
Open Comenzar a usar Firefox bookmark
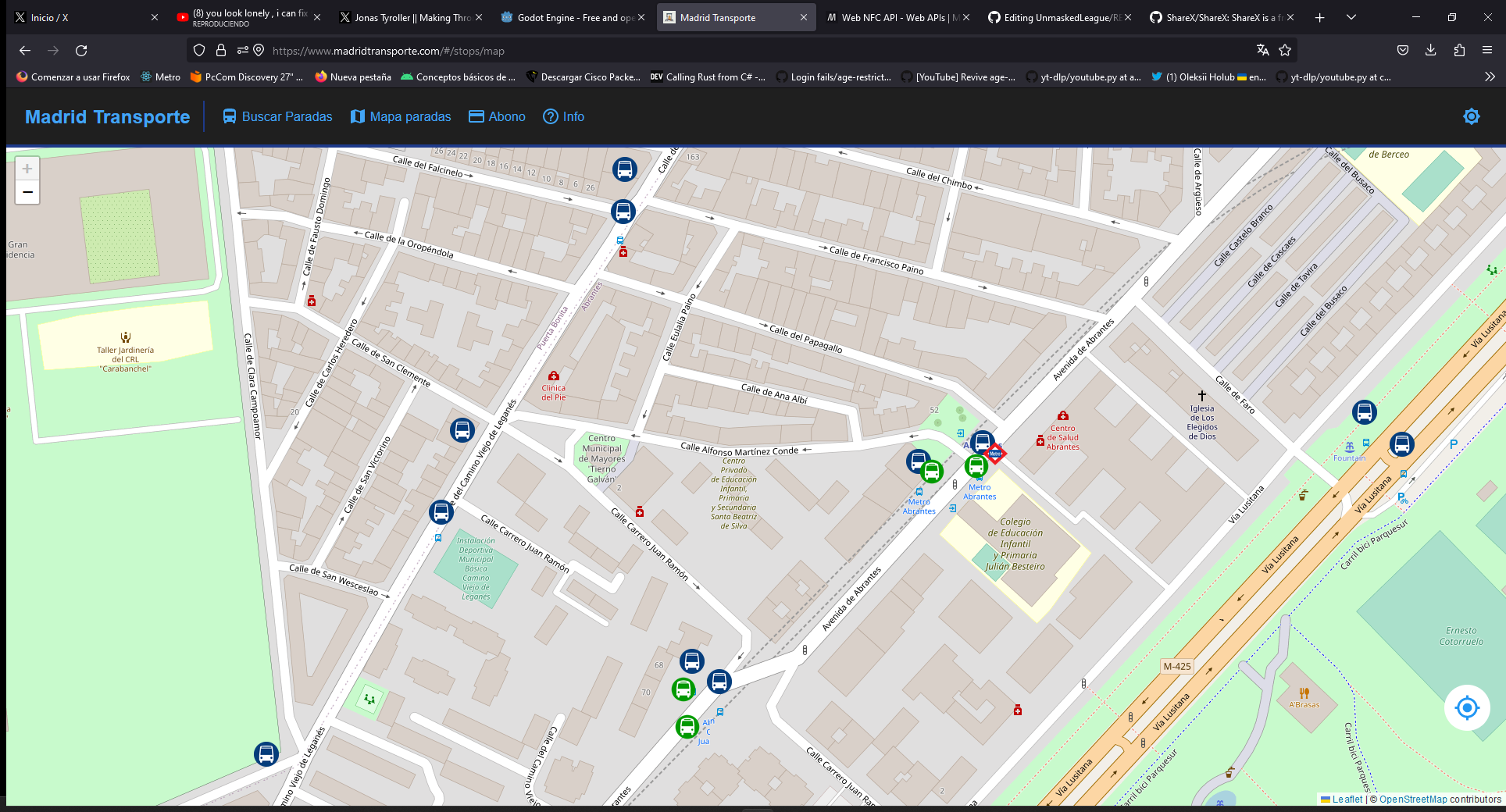pyautogui.click(x=73, y=77)
